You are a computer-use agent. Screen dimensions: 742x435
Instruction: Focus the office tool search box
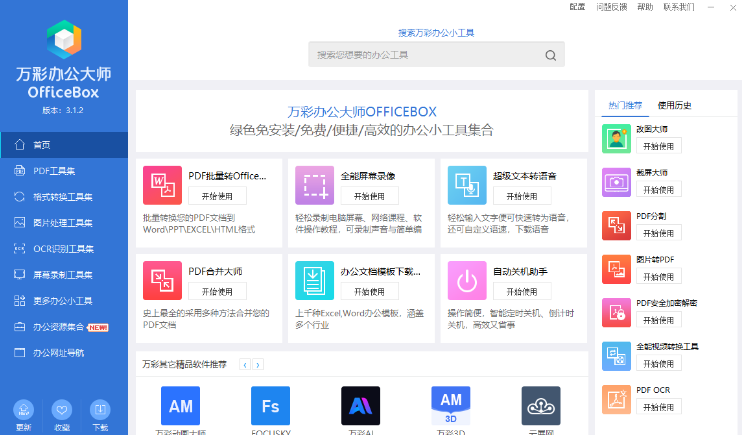coord(425,55)
